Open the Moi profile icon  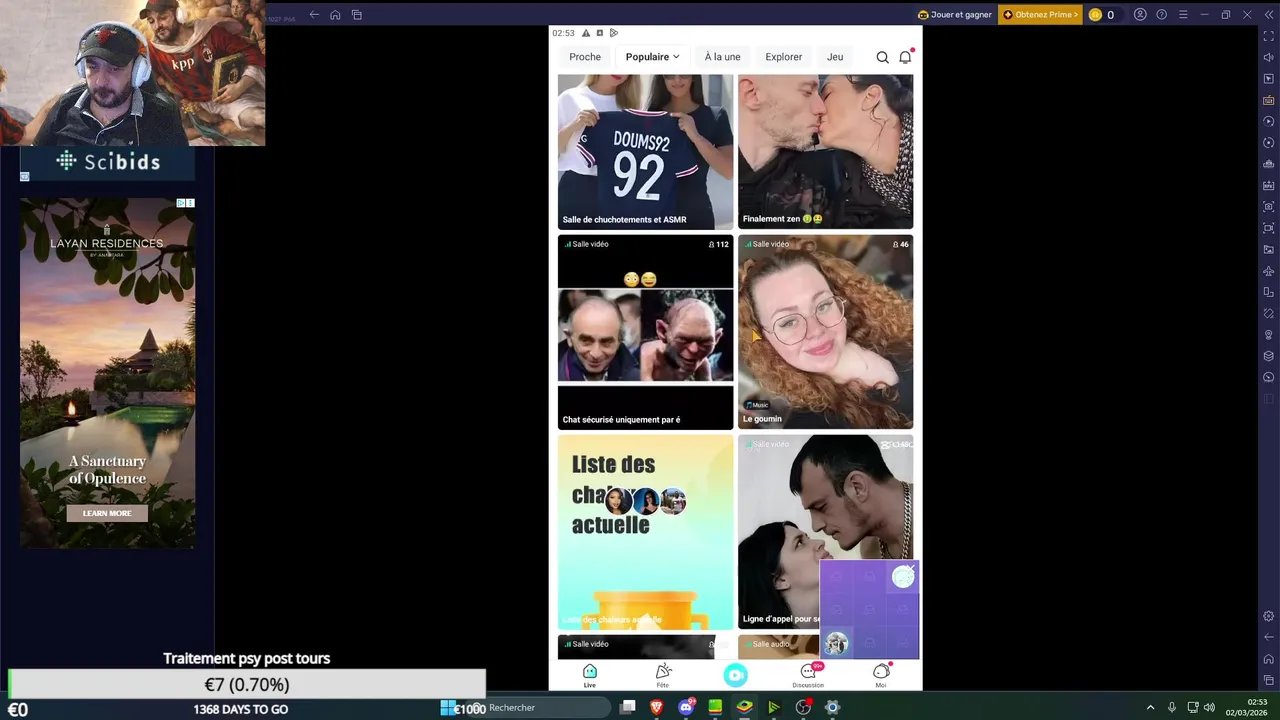(x=881, y=675)
